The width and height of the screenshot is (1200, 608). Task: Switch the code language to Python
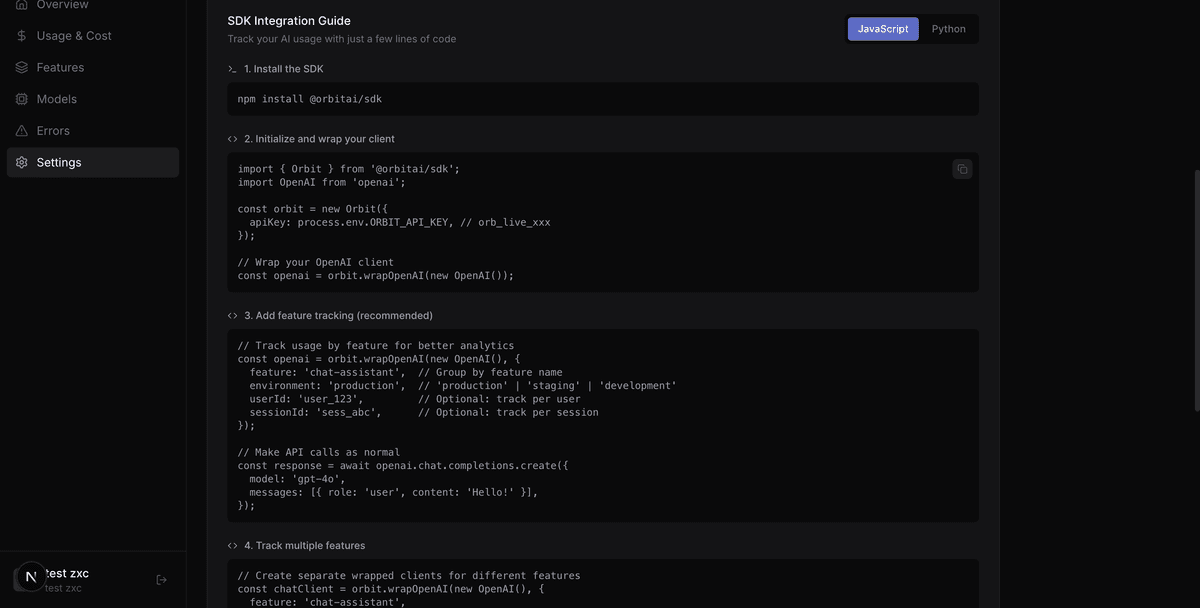pyautogui.click(x=948, y=28)
